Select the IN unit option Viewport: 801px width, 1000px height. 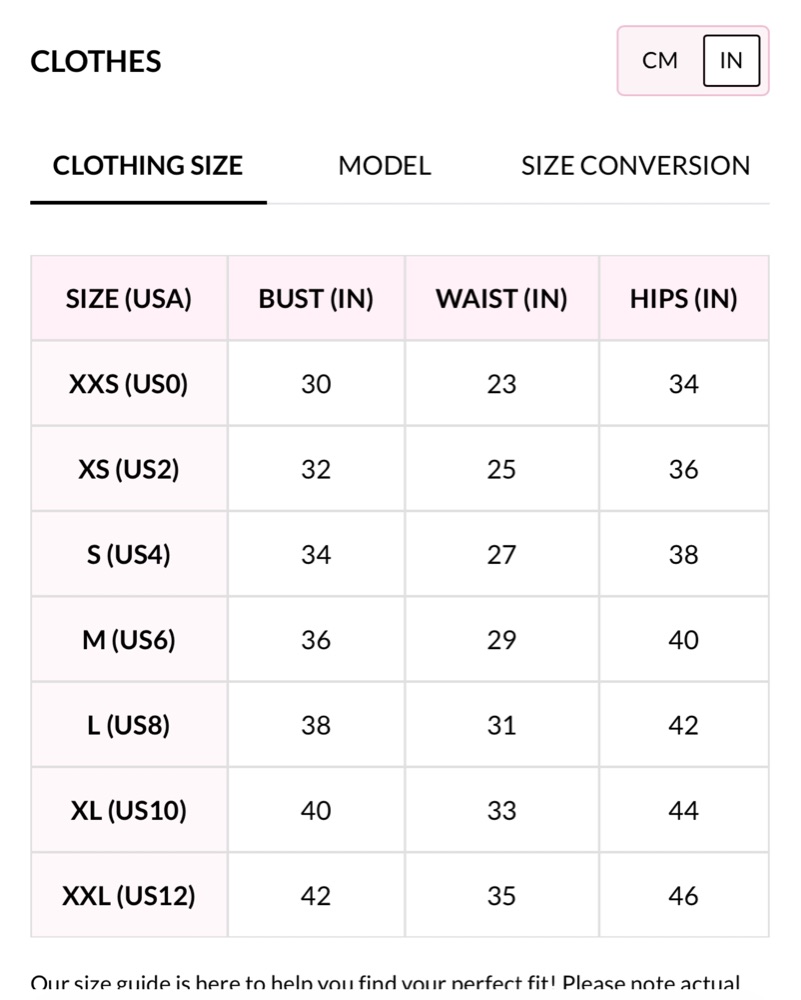(x=731, y=61)
